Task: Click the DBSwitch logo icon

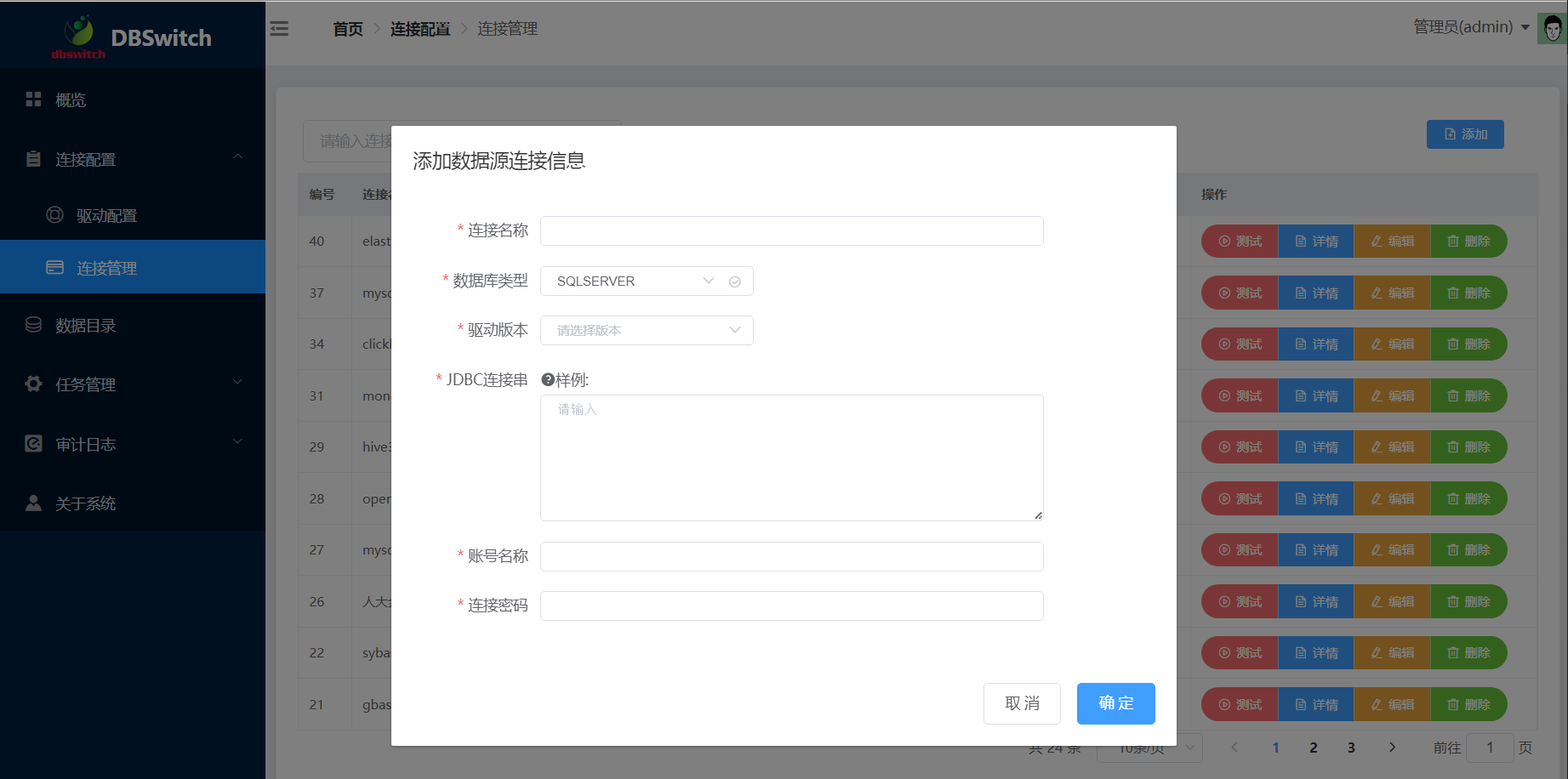Action: coord(79,32)
